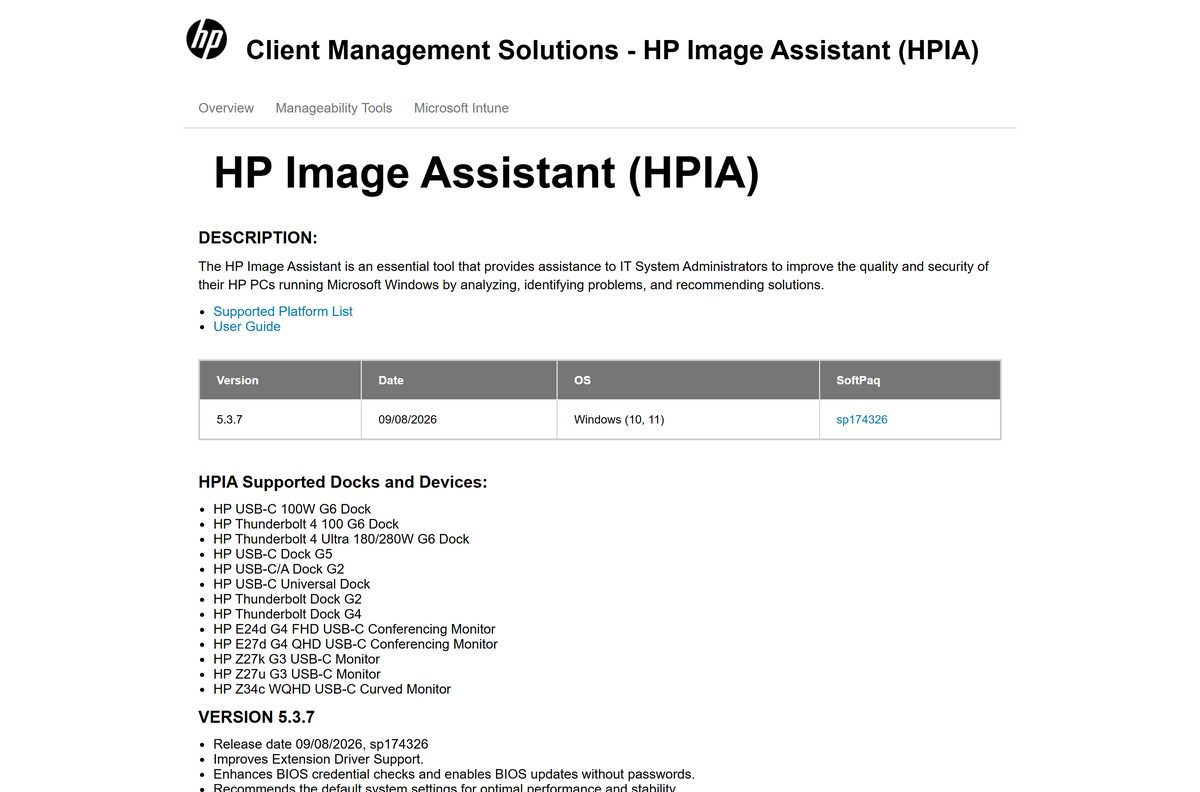Select version cell 5.3.7
Viewport: 1200px width, 792px height.
point(280,420)
